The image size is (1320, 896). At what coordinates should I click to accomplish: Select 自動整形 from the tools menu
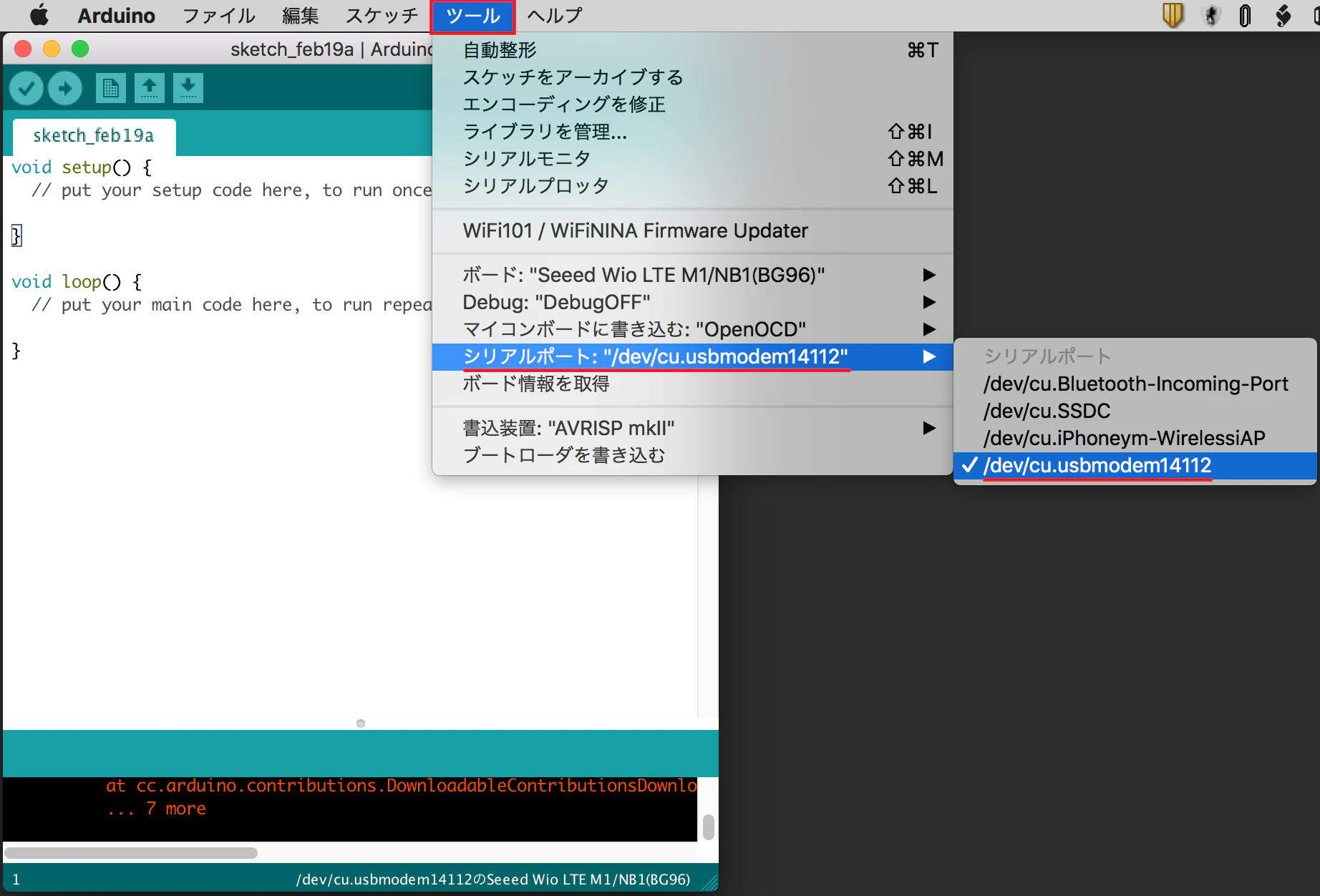point(692,50)
